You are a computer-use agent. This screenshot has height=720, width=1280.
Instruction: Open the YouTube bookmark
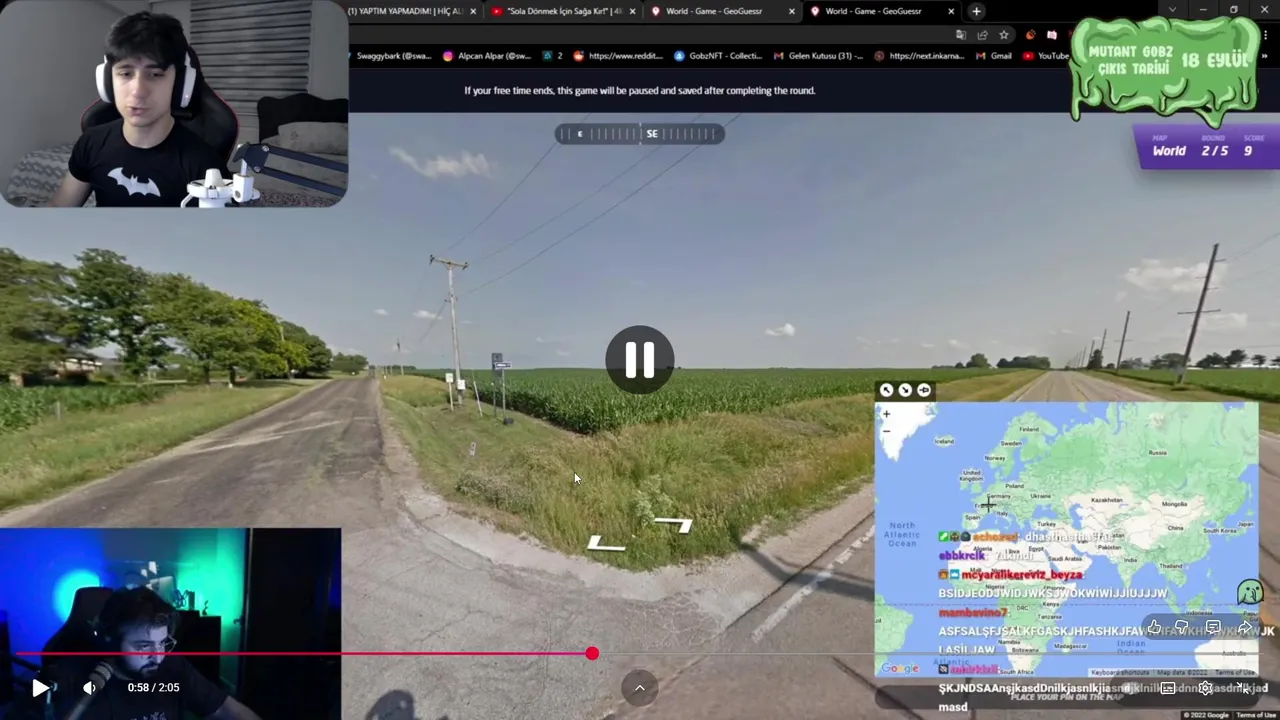tap(1045, 56)
